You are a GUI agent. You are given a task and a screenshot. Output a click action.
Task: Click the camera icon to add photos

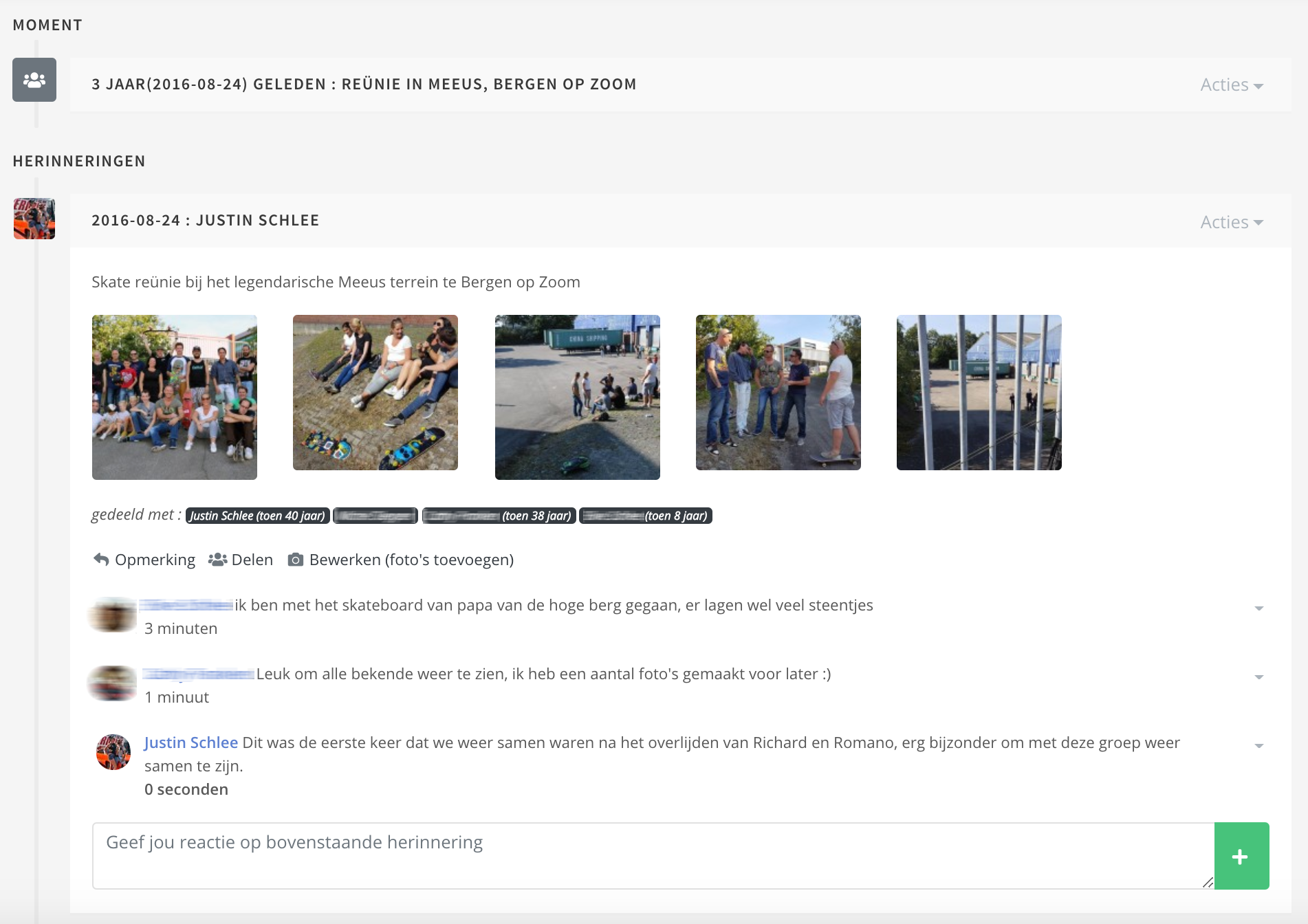pyautogui.click(x=295, y=560)
